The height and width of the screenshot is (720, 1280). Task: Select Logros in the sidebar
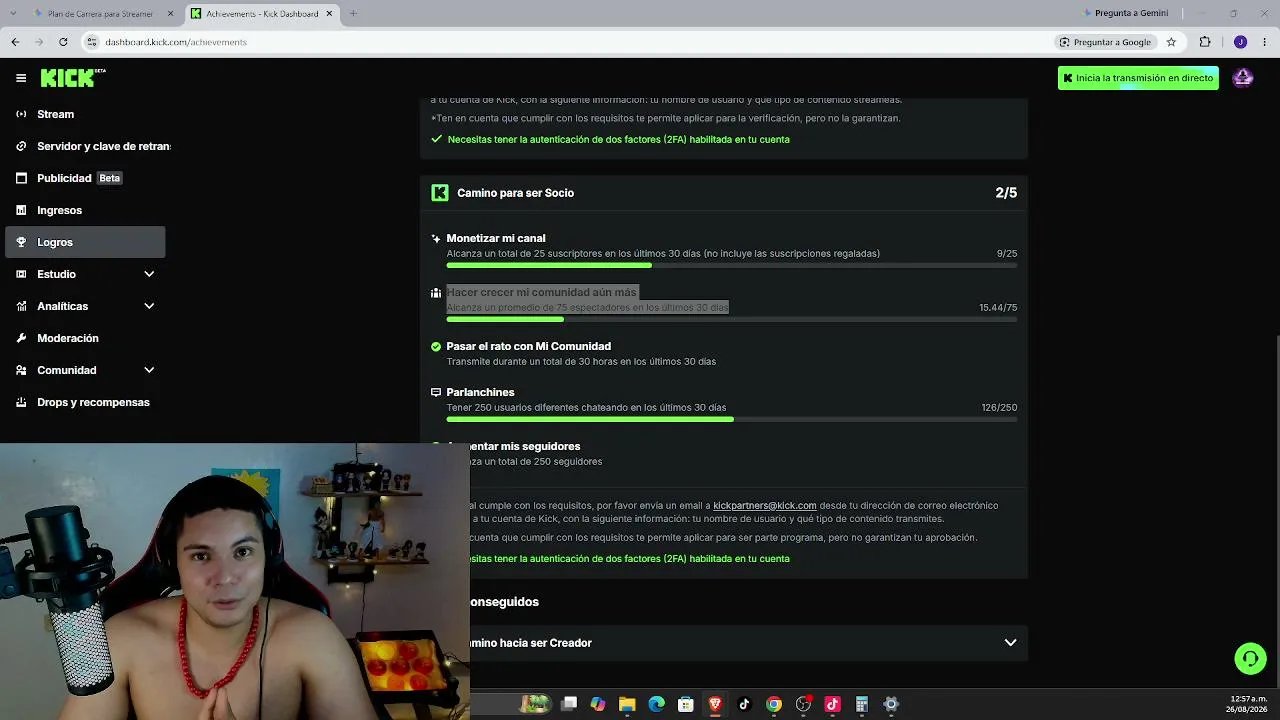pyautogui.click(x=85, y=242)
